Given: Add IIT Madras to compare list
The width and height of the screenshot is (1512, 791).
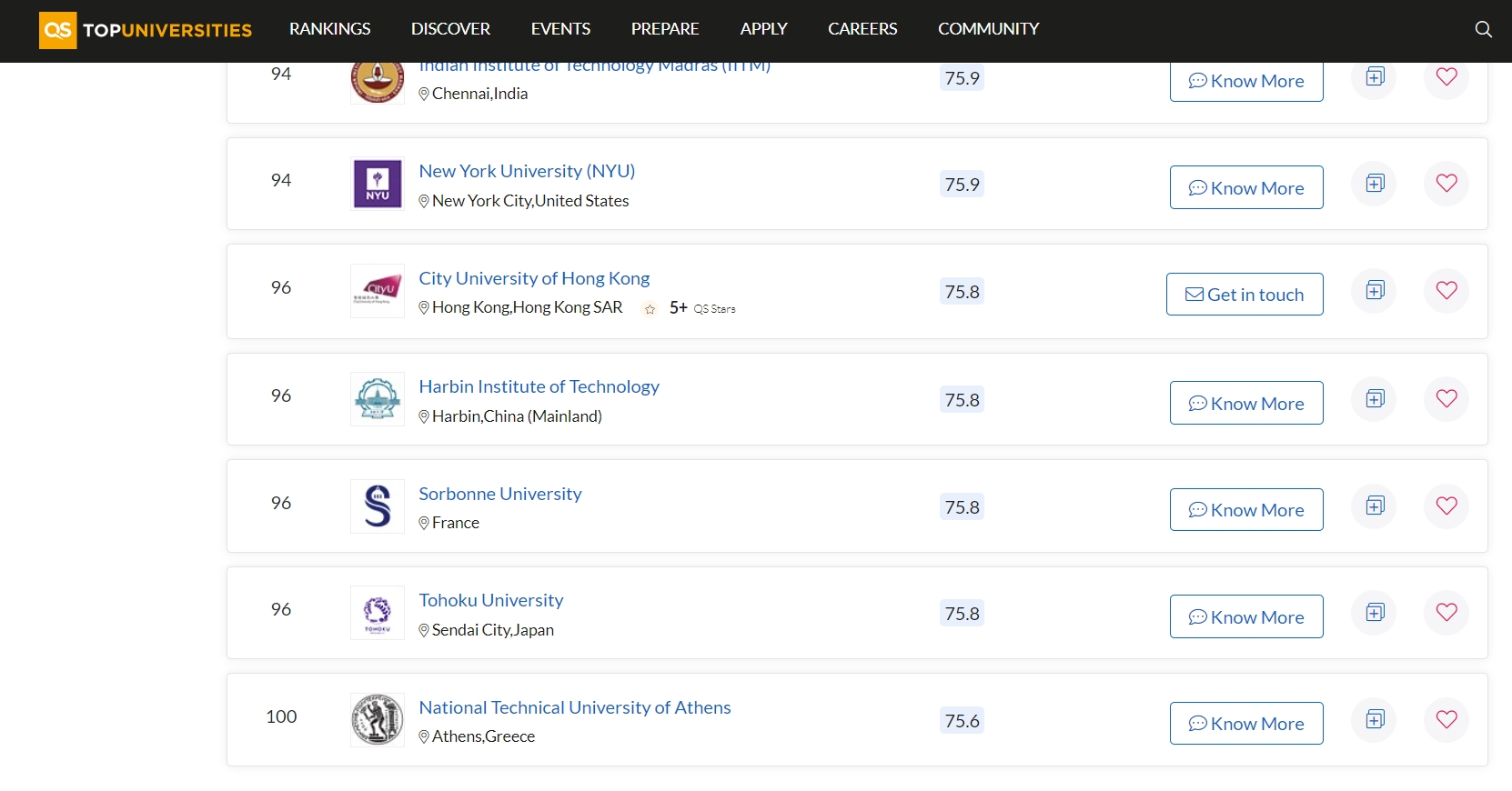Looking at the screenshot, I should [1375, 76].
